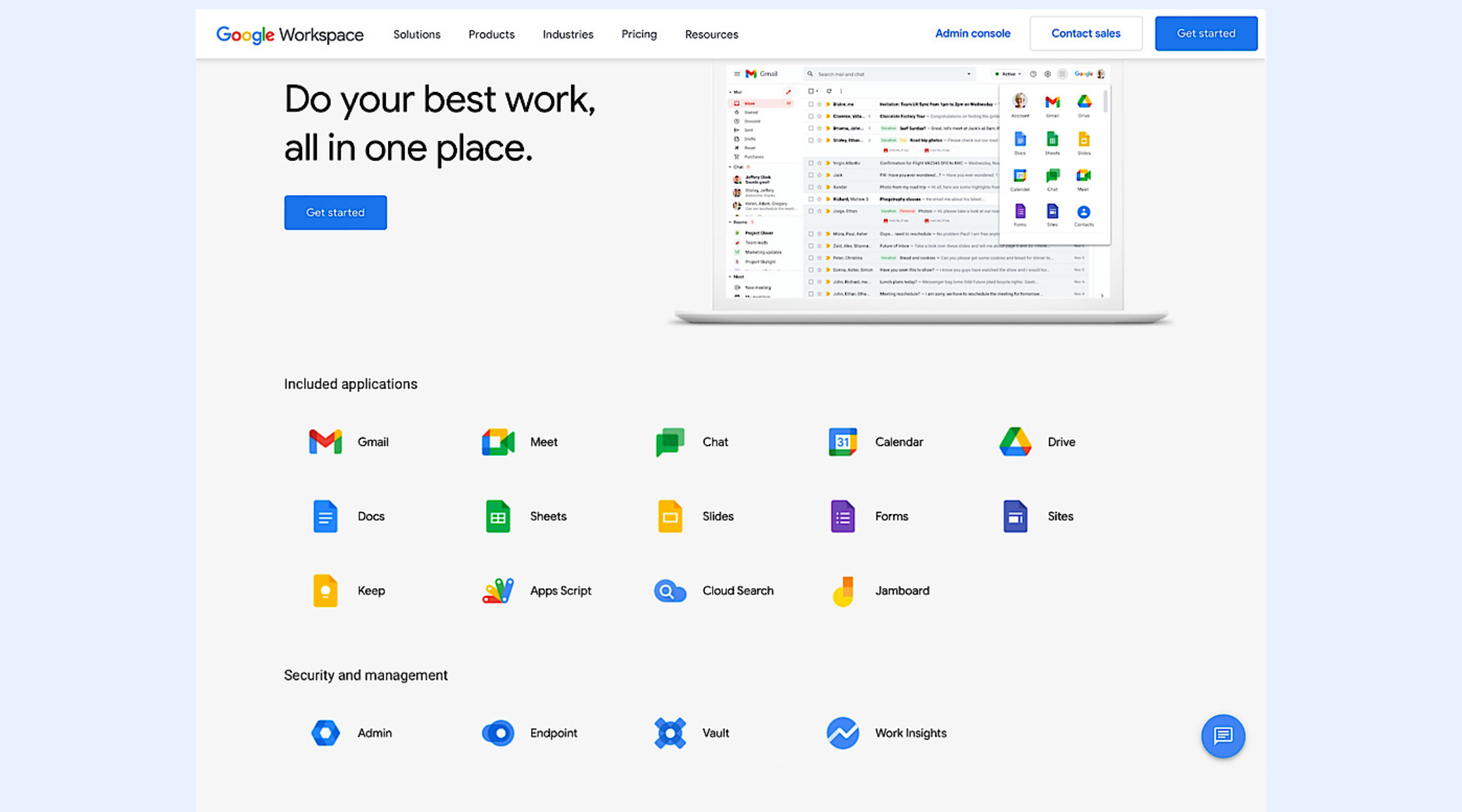This screenshot has width=1462, height=812.
Task: Open the Sheets app icon
Action: pyautogui.click(x=498, y=516)
